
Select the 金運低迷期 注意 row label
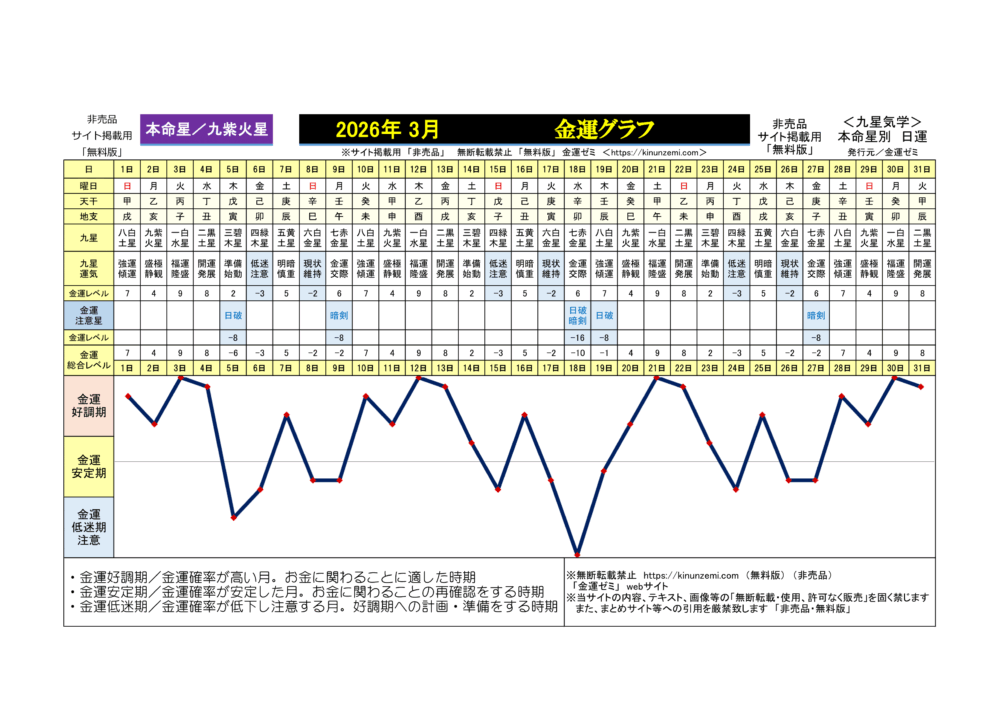tap(89, 526)
